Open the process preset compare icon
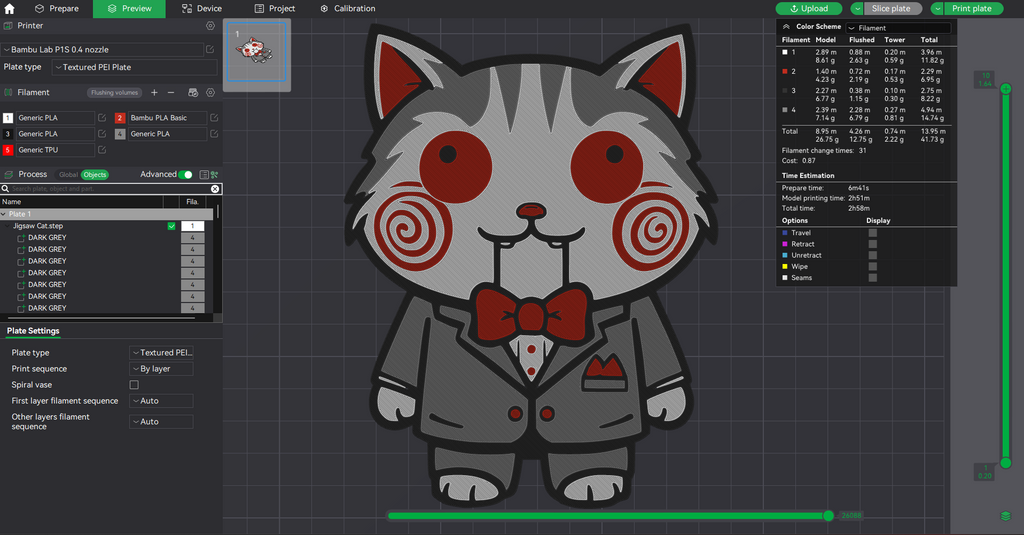 (x=215, y=174)
